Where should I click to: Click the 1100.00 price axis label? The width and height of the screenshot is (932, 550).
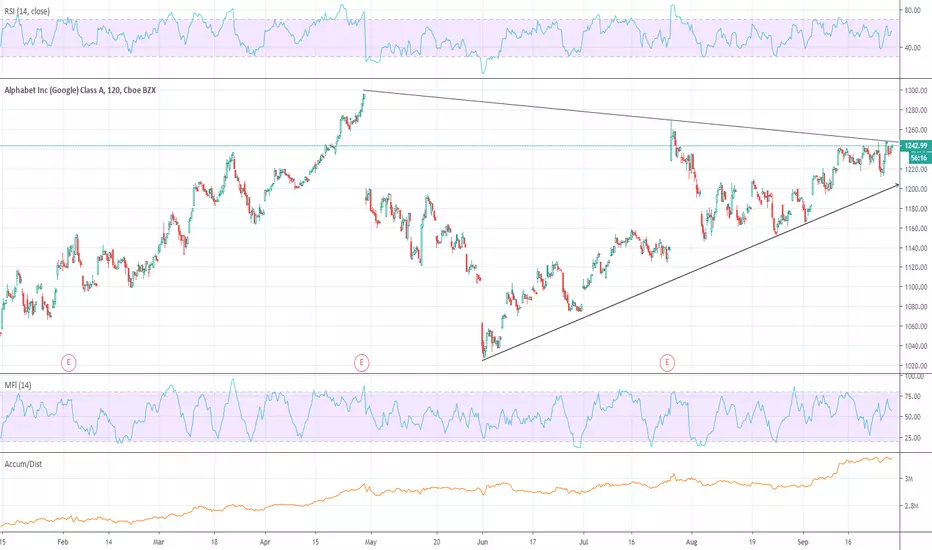coord(916,287)
